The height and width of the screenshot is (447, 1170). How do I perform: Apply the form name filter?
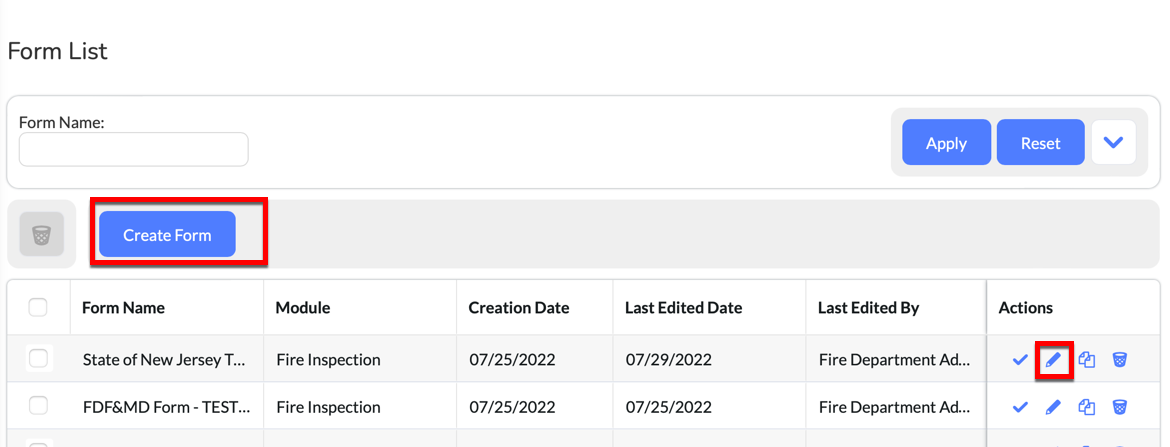click(x=946, y=143)
